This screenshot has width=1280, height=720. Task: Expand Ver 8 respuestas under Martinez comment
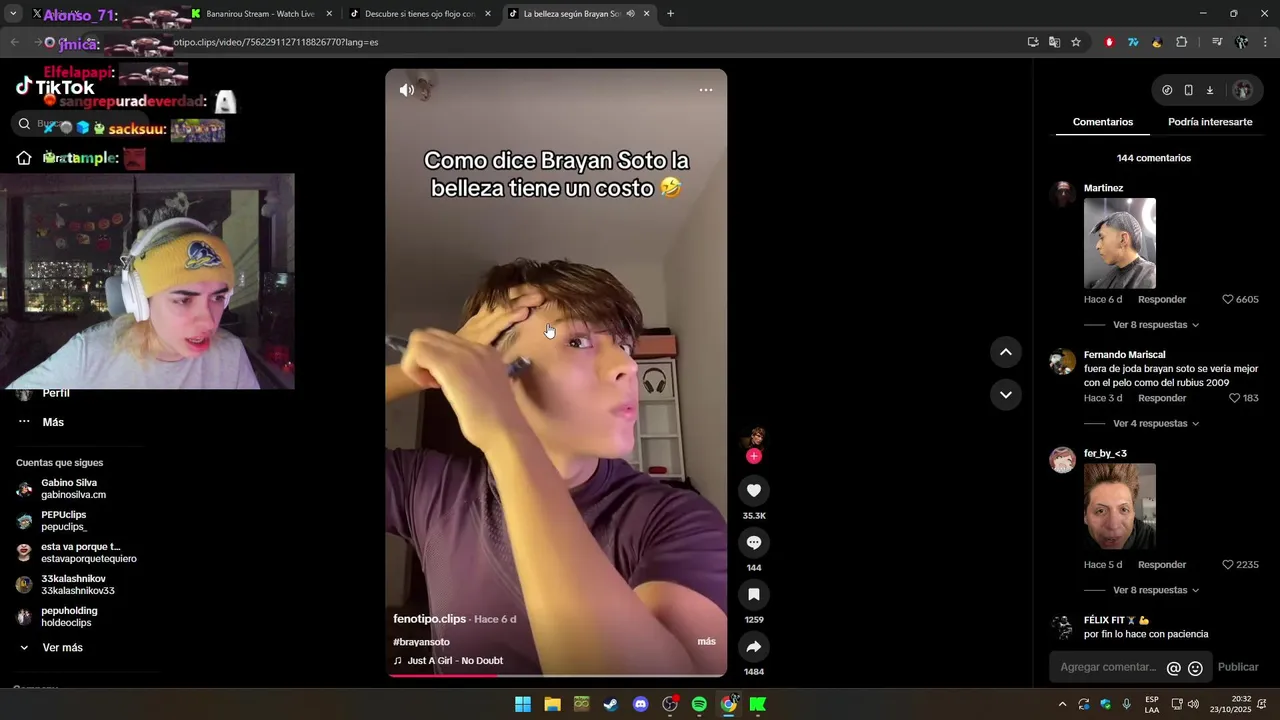pos(1155,325)
